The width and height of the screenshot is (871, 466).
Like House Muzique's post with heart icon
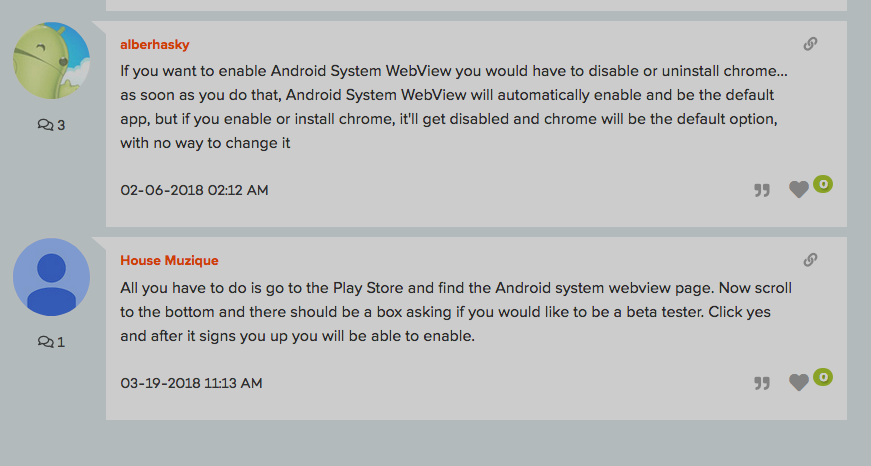pos(799,383)
